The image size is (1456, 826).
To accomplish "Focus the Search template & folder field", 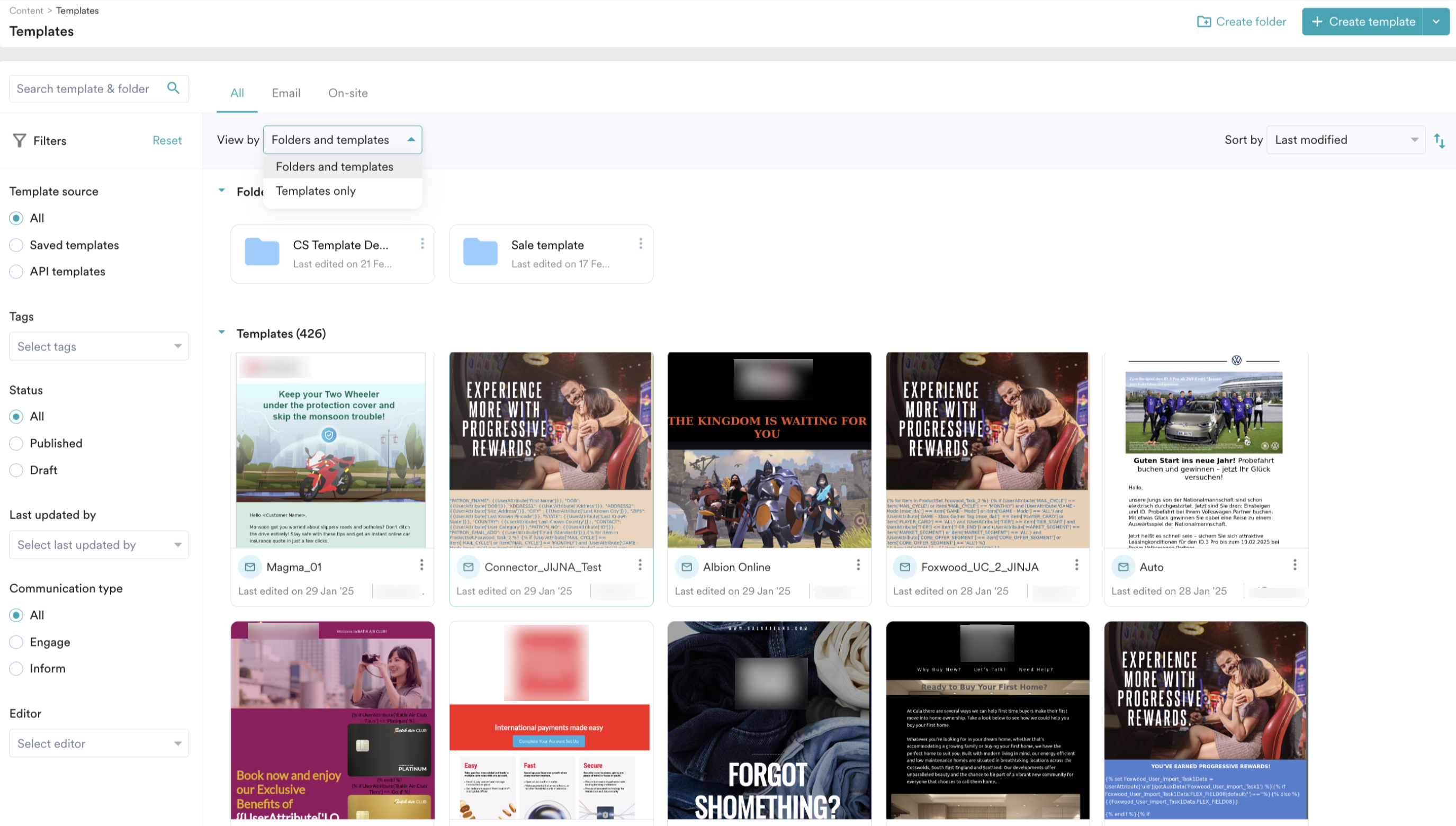I will (85, 89).
